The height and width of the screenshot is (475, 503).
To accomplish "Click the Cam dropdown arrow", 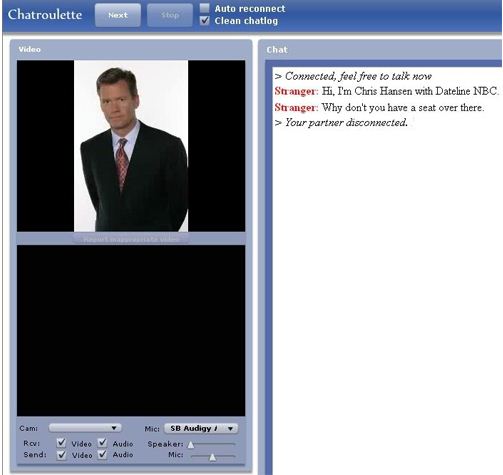I will coord(114,428).
